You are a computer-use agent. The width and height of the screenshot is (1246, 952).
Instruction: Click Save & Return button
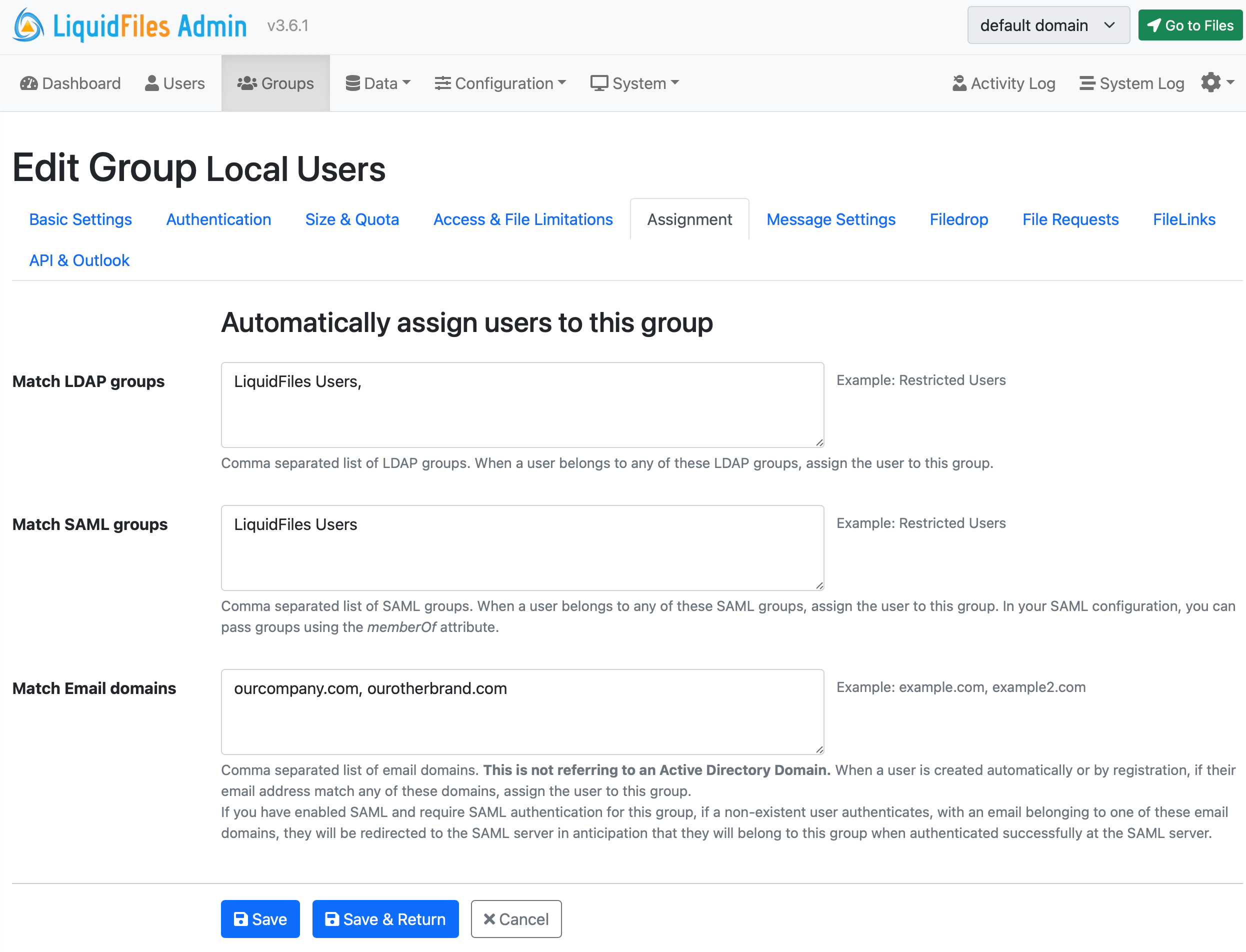tap(385, 918)
